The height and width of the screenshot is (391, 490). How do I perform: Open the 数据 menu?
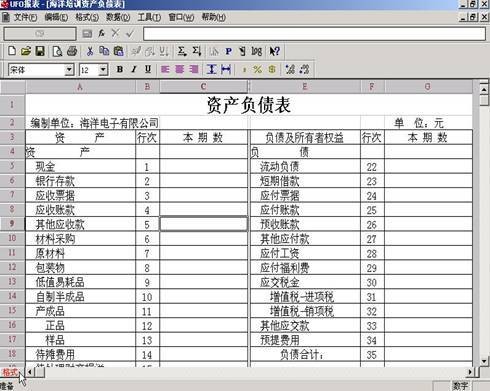click(x=118, y=17)
